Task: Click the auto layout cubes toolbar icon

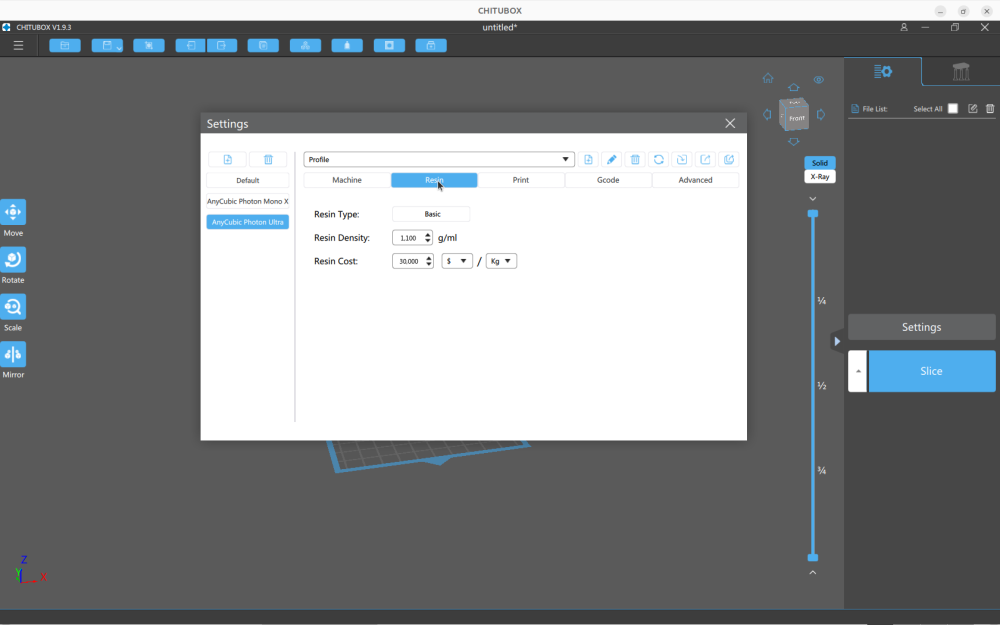Action: click(x=305, y=45)
